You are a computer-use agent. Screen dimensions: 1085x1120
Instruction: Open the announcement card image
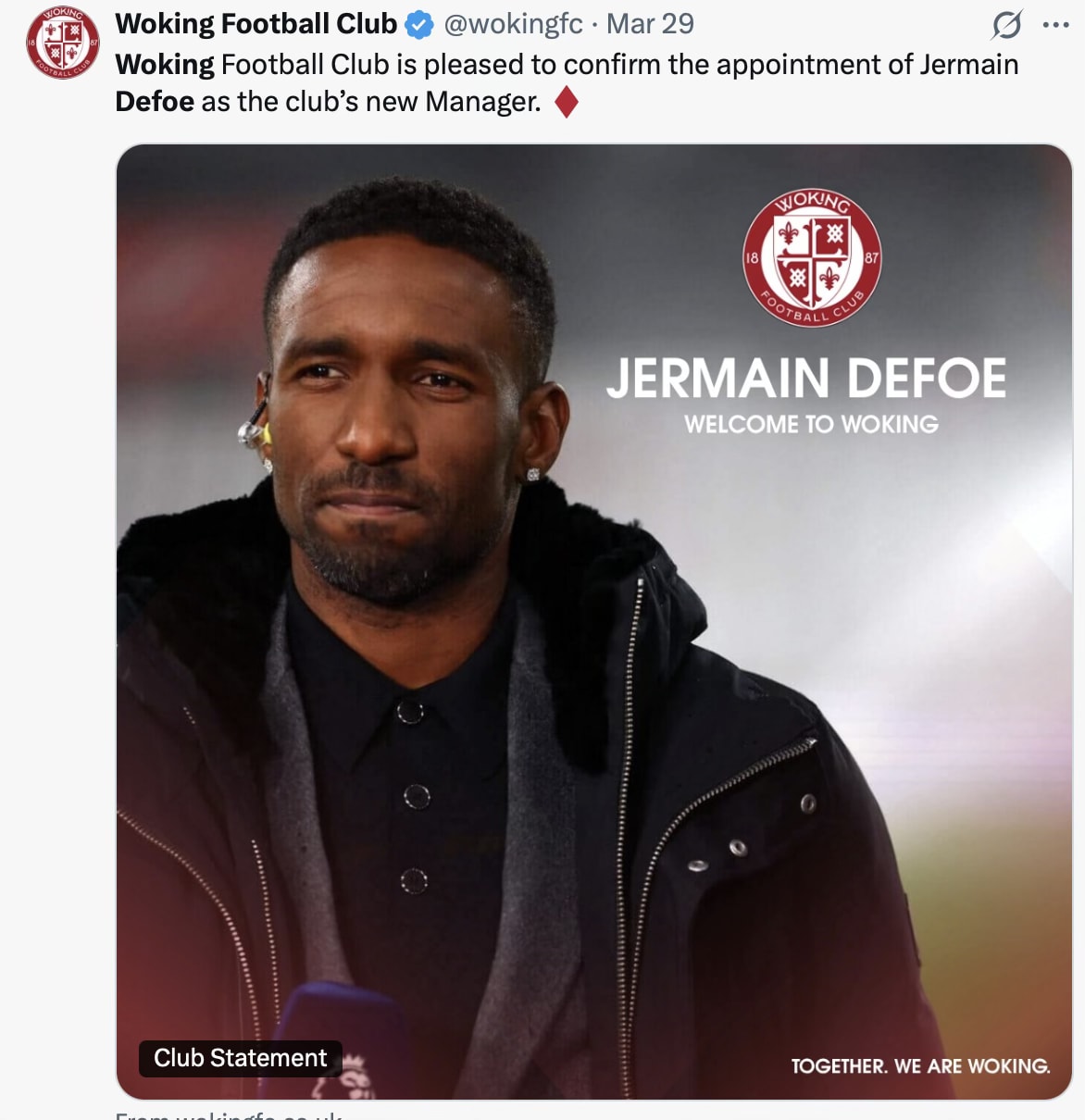[593, 622]
